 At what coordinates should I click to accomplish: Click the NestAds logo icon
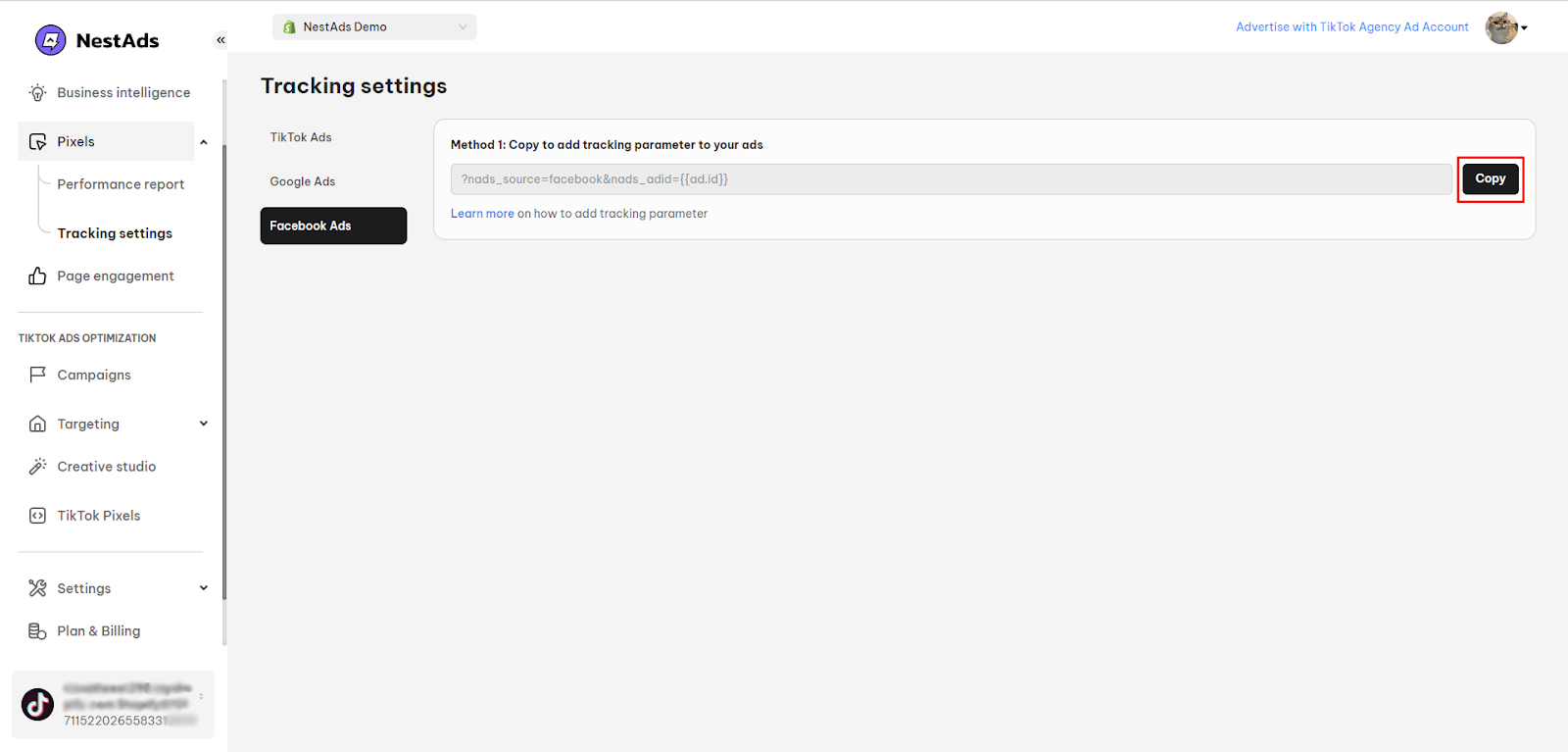pyautogui.click(x=50, y=40)
